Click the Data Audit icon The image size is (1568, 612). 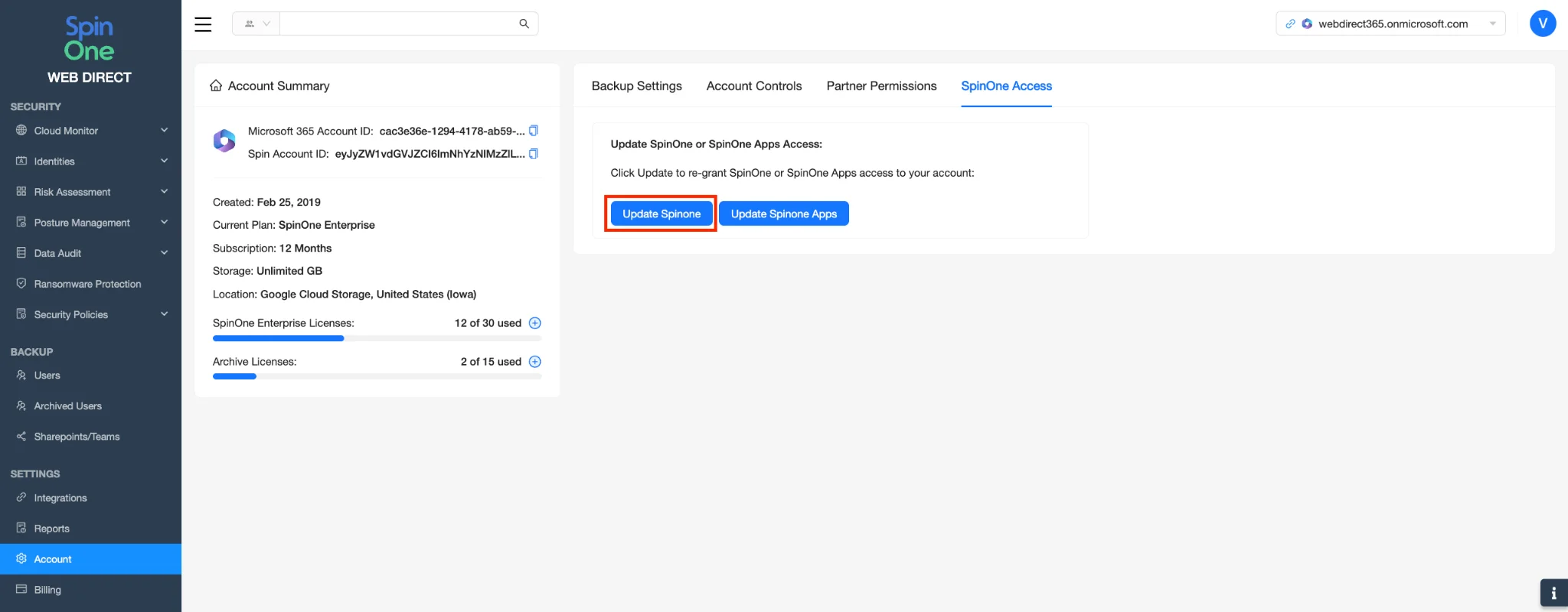tap(21, 252)
